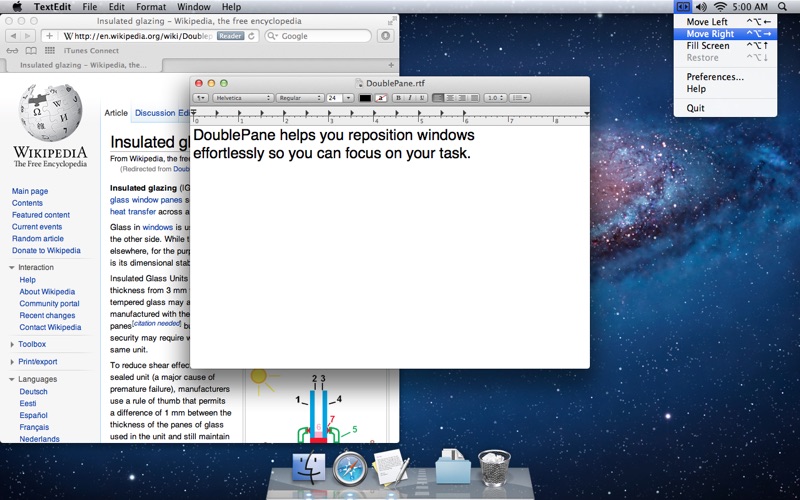The width and height of the screenshot is (800, 500).
Task: Reload the page in Safari
Action: pyautogui.click(x=251, y=36)
